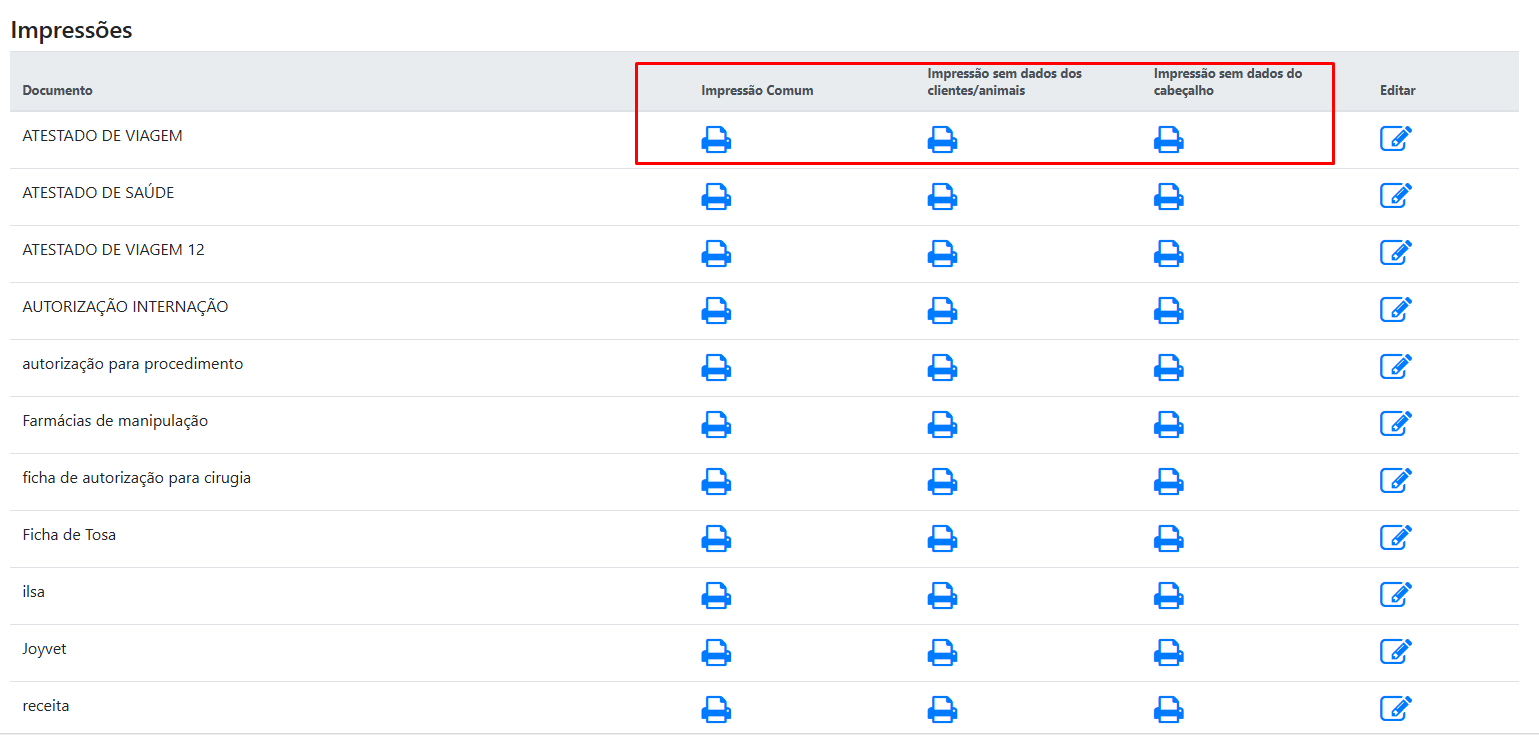The width and height of the screenshot is (1539, 735).
Task: Print receita without client/animal data
Action: click(x=942, y=710)
